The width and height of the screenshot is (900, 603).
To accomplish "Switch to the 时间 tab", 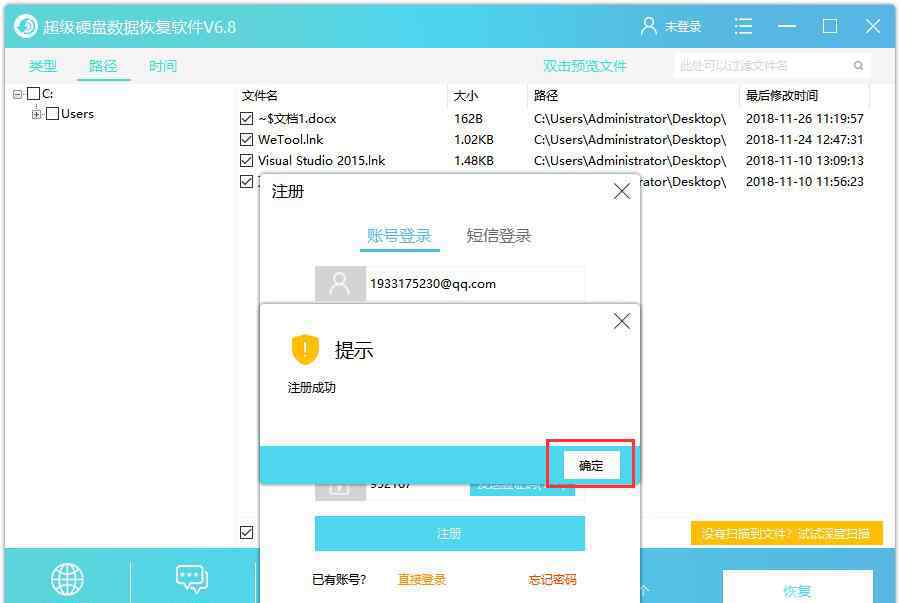I will pos(163,66).
